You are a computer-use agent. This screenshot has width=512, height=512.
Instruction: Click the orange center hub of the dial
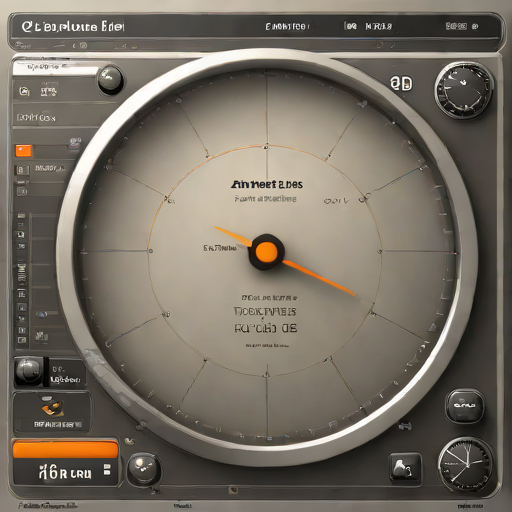tap(266, 252)
